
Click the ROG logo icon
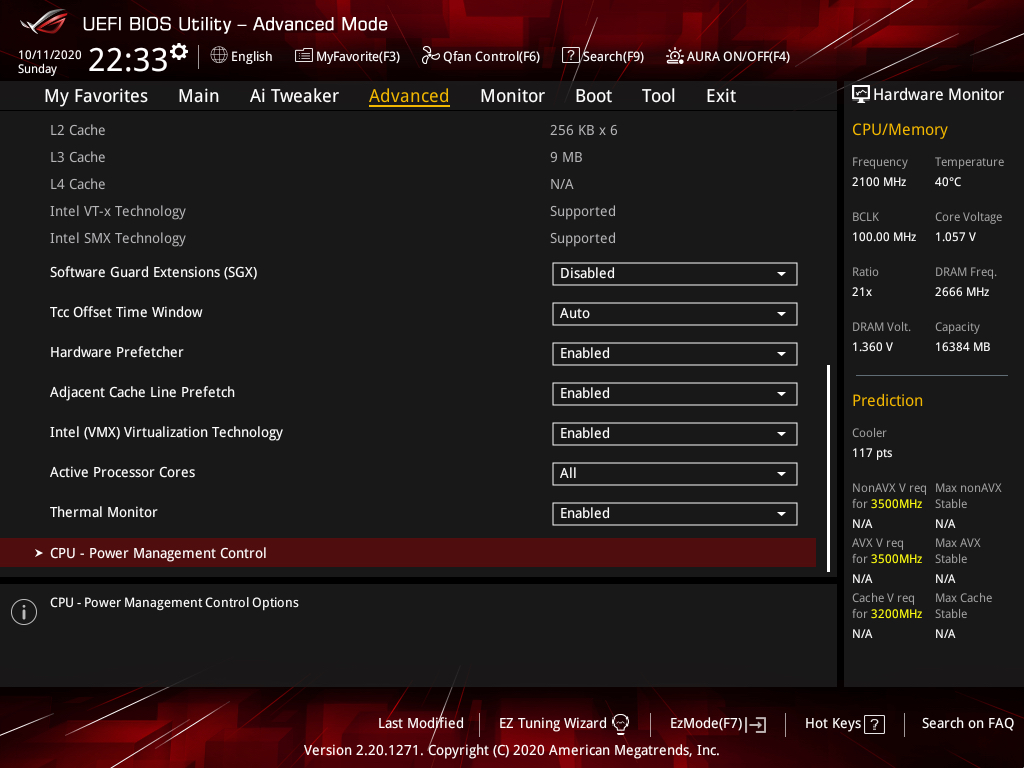coord(44,22)
